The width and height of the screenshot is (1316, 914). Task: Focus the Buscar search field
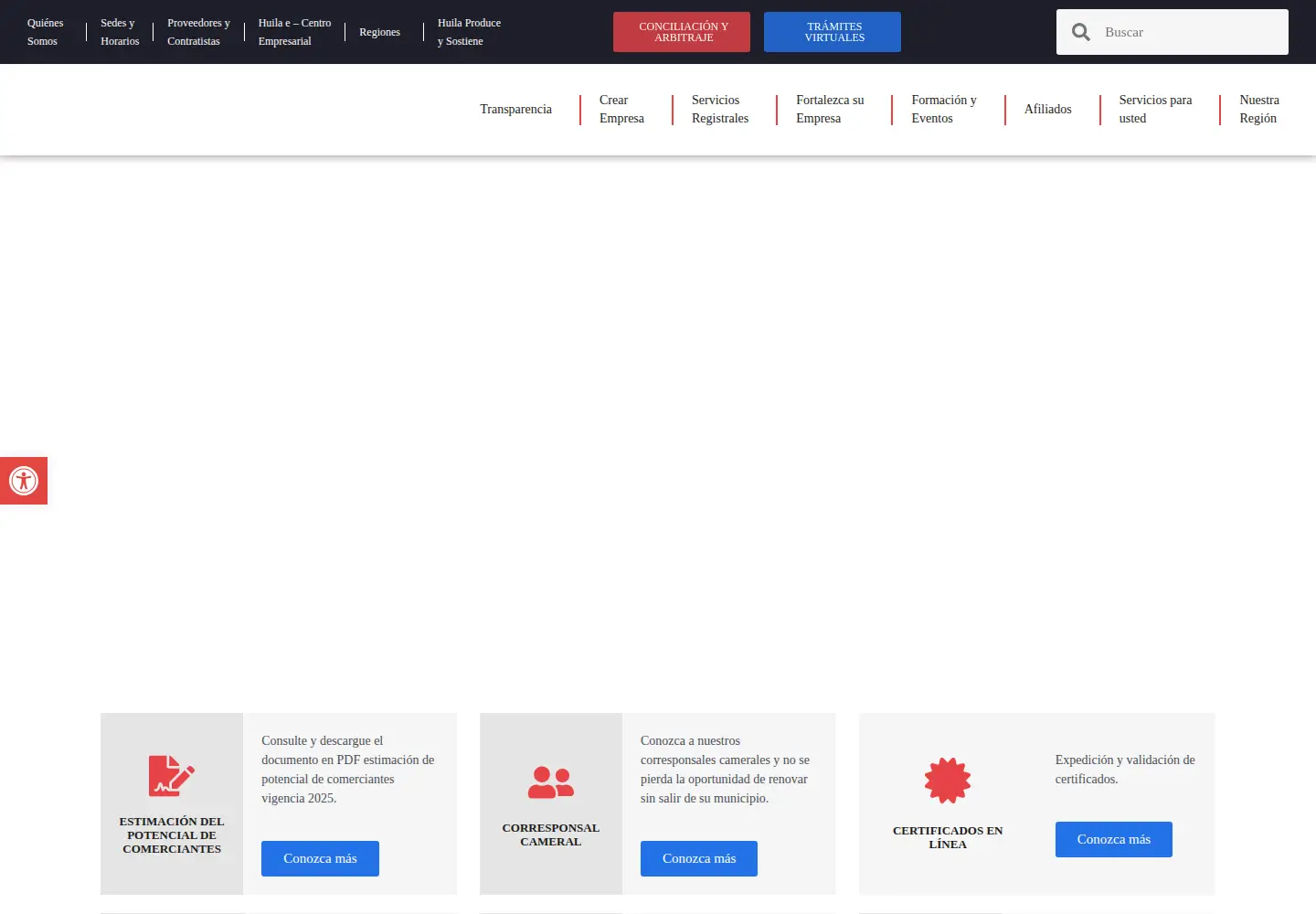(x=1191, y=32)
